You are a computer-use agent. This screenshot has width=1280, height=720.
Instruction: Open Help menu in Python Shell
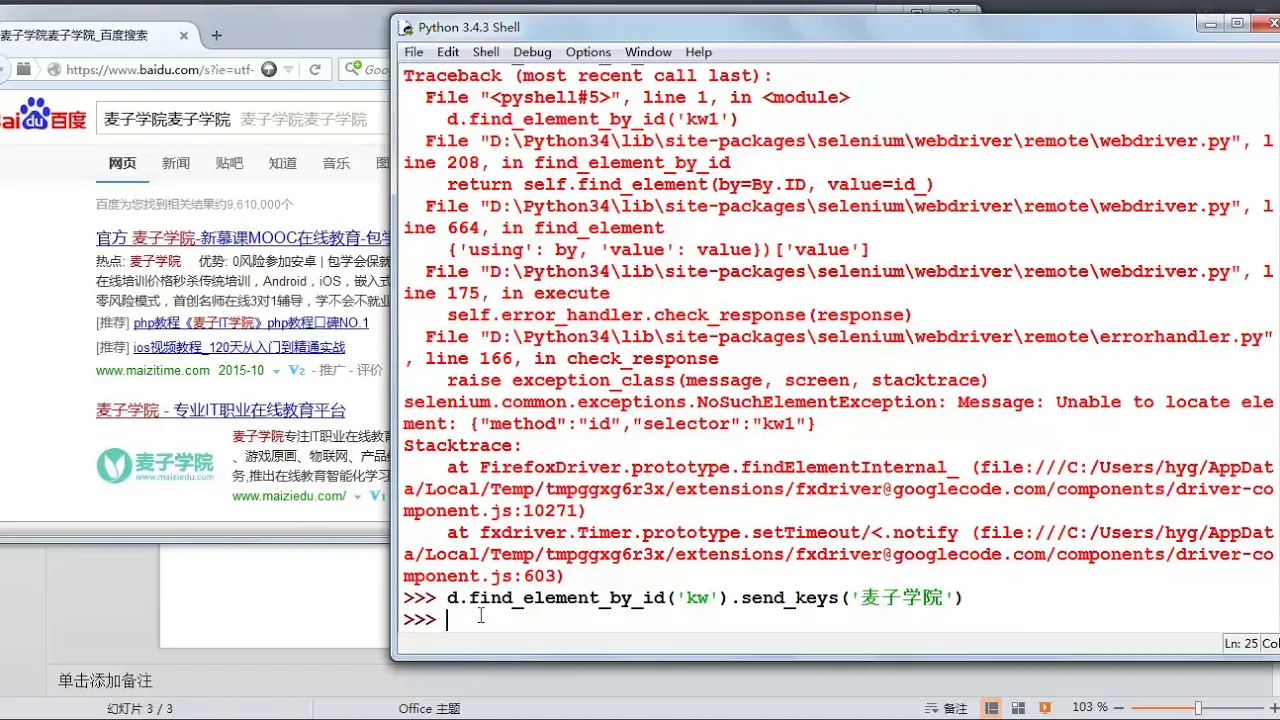(x=698, y=52)
